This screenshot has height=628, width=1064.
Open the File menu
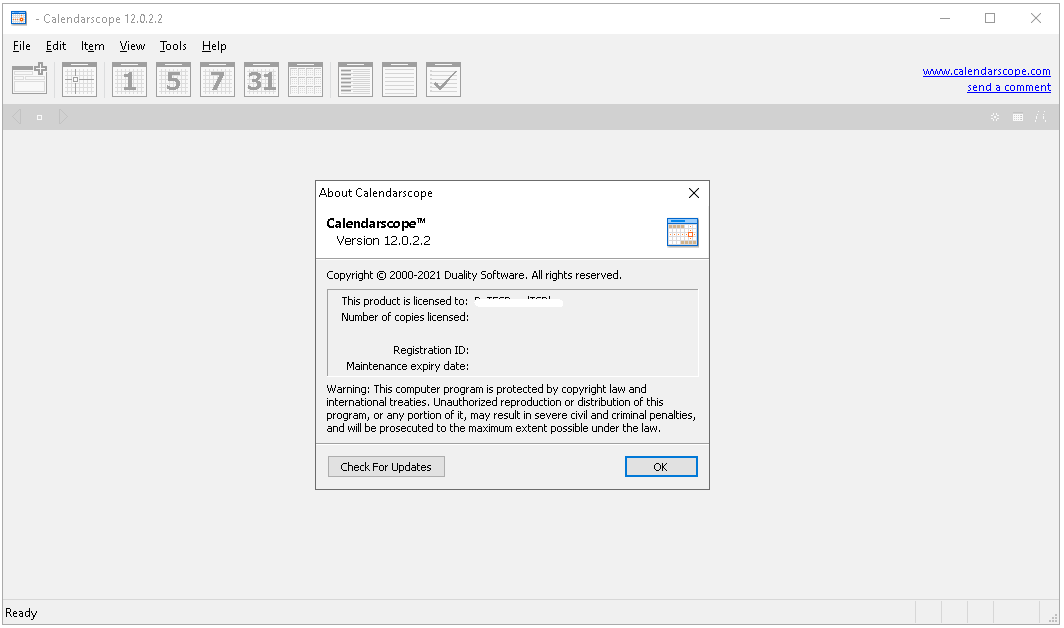click(x=22, y=46)
